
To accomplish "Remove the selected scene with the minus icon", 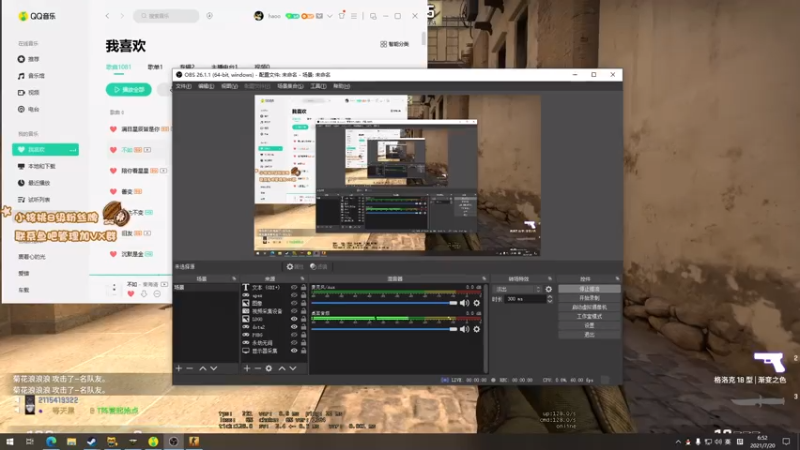I will tap(190, 368).
